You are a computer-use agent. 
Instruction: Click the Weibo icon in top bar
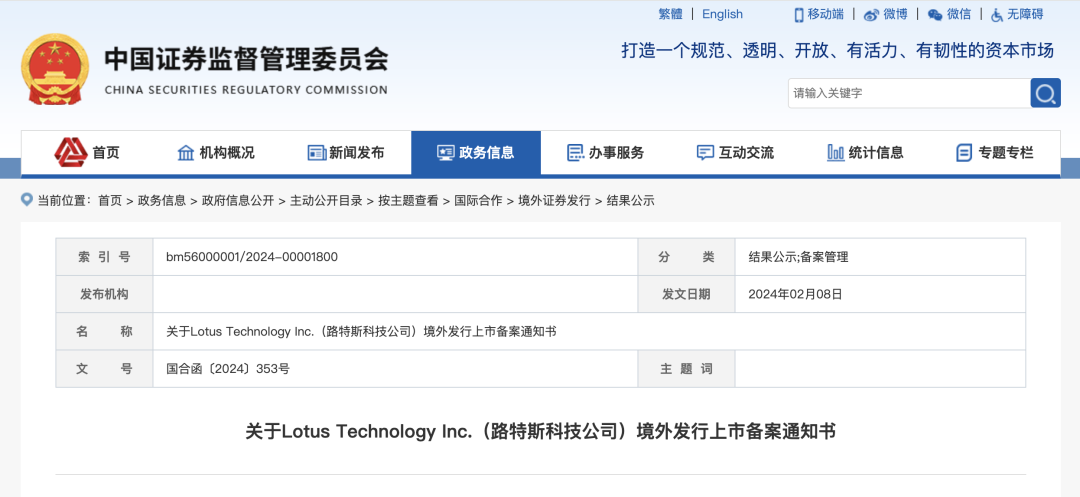[x=871, y=14]
